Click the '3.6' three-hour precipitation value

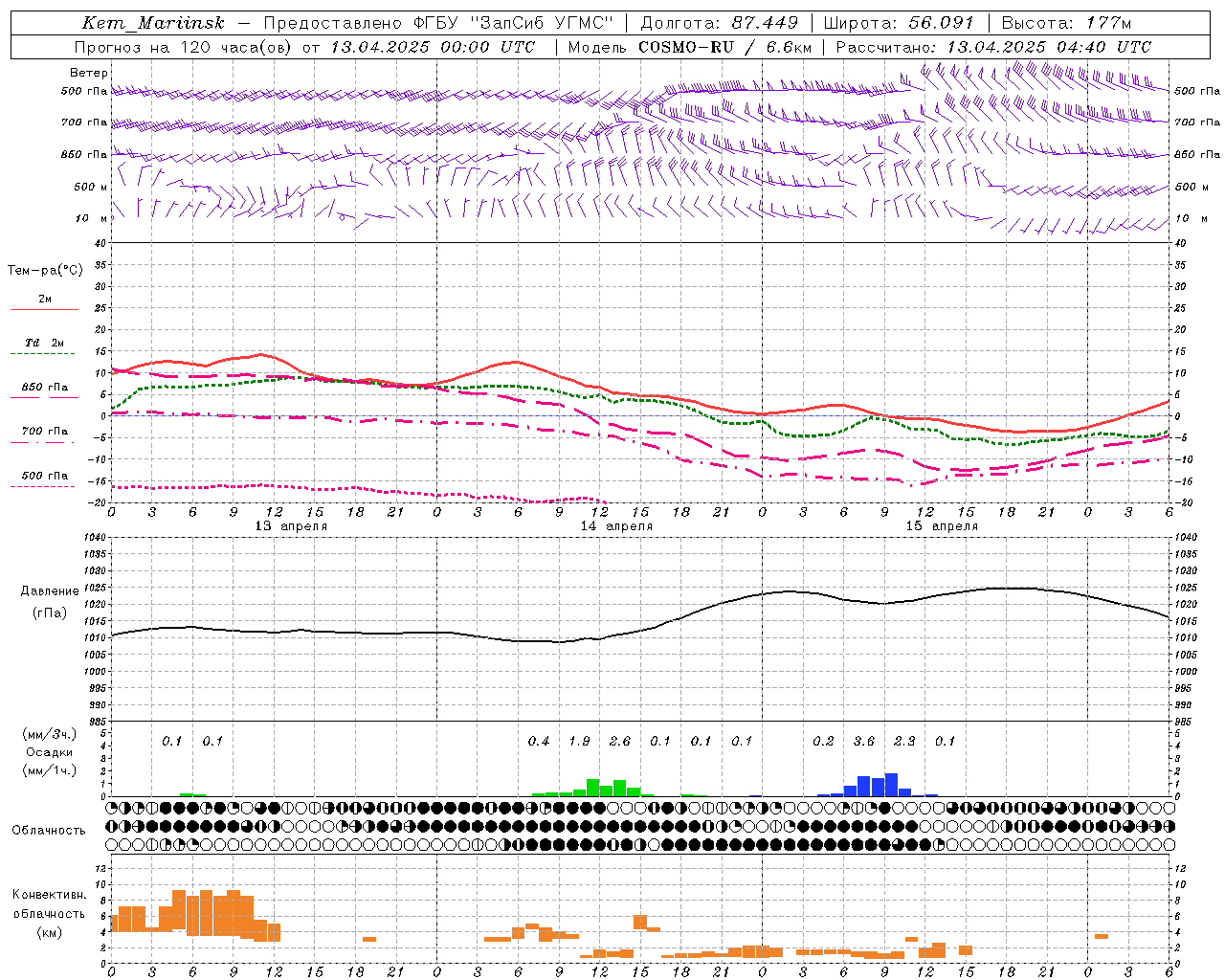[x=864, y=742]
